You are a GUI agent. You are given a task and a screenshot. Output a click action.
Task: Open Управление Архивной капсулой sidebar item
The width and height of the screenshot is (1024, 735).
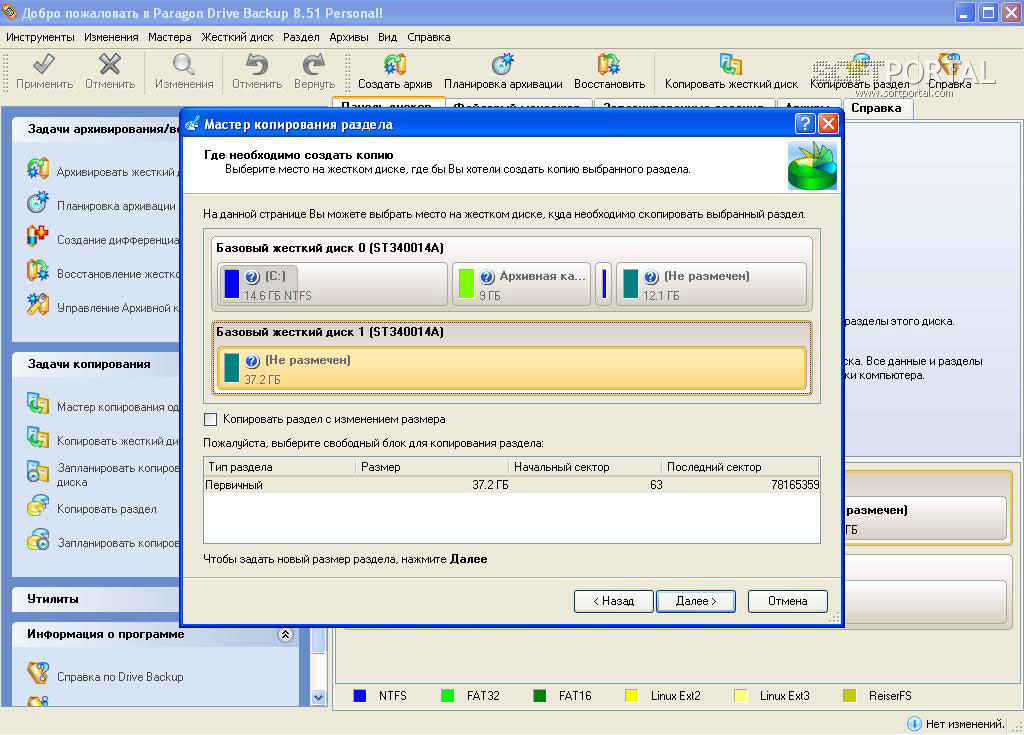pyautogui.click(x=104, y=307)
